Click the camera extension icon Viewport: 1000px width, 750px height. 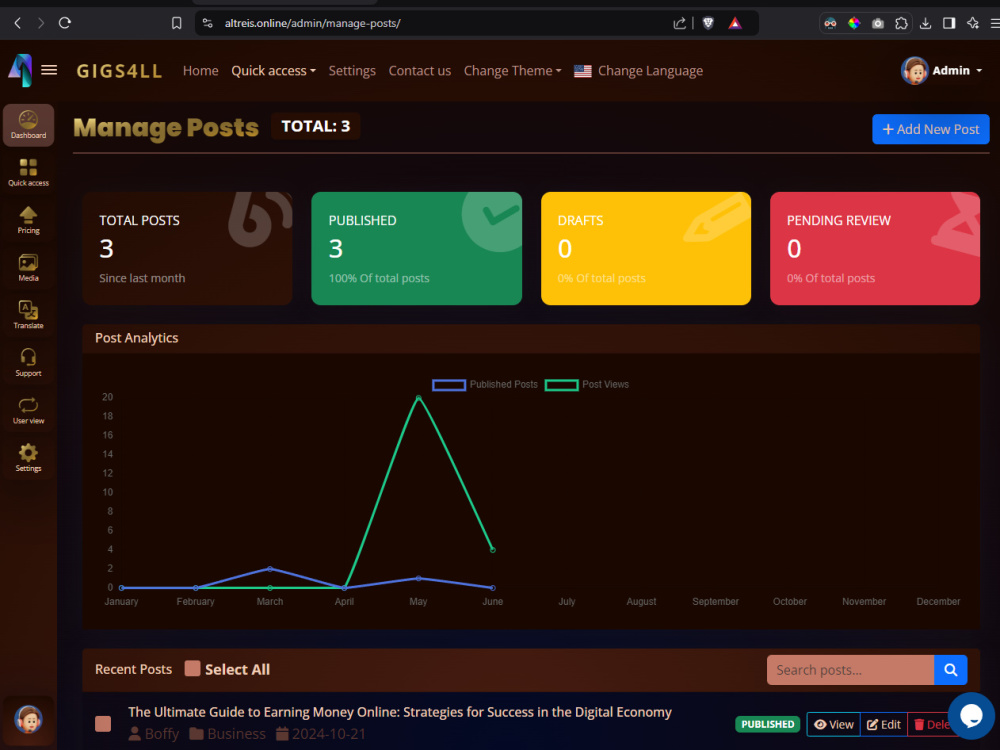(x=878, y=24)
